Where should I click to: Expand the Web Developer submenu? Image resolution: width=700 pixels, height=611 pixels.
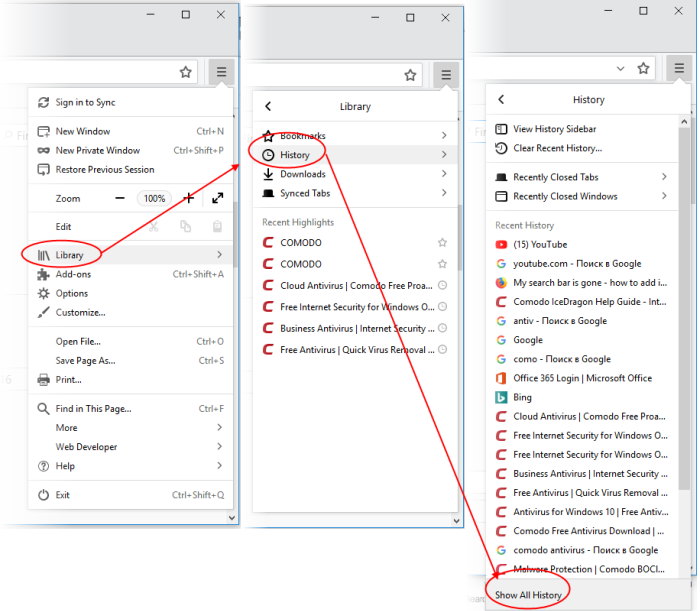[x=130, y=447]
